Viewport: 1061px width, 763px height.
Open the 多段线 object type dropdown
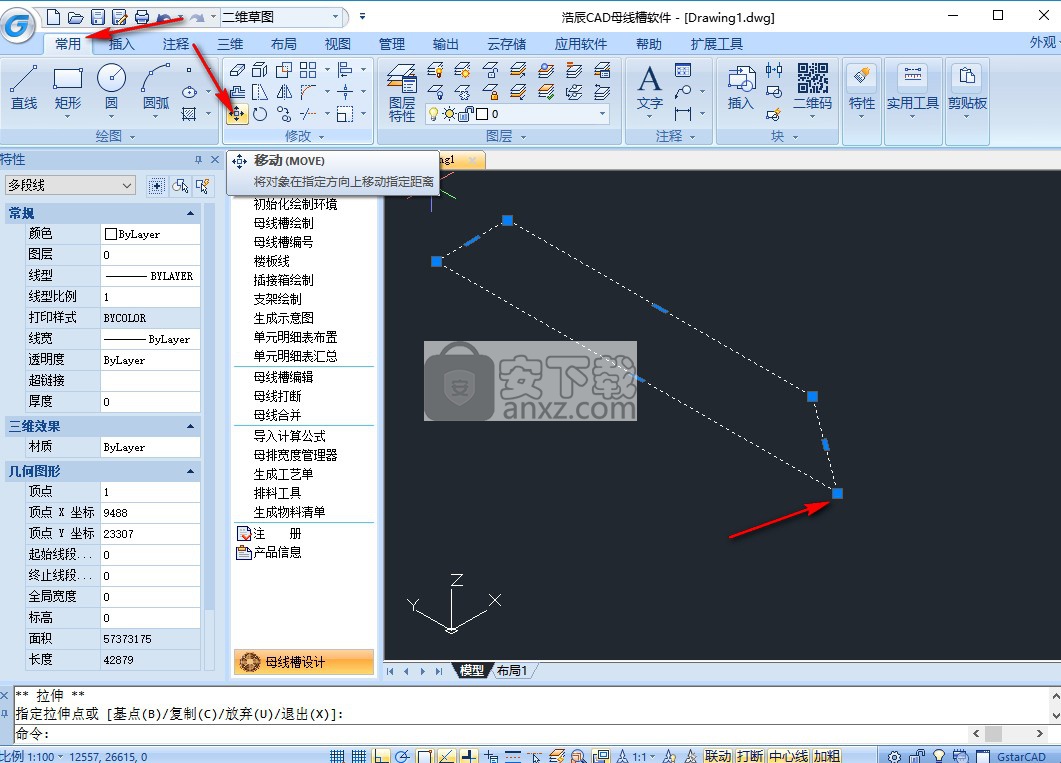coord(70,185)
